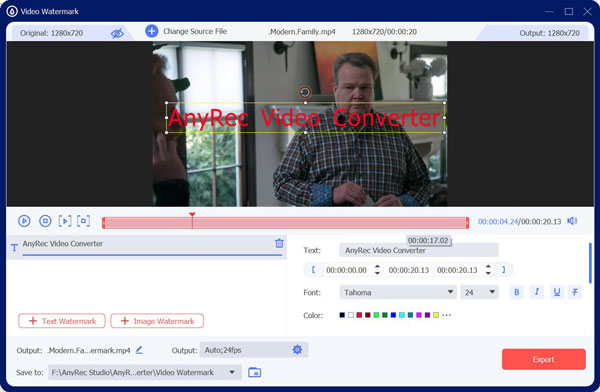This screenshot has width=600, height=392.
Task: Toggle bold formatting
Action: [x=517, y=292]
